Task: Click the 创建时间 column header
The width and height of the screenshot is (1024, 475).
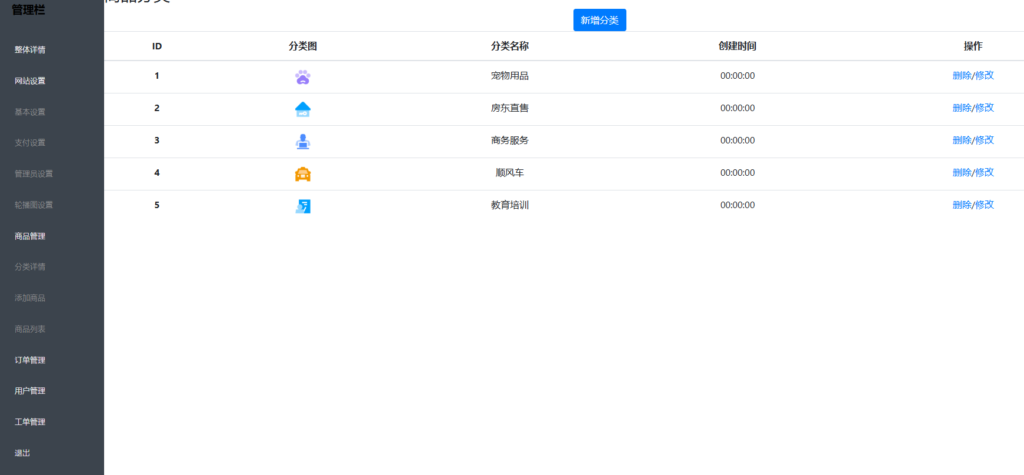Action: (737, 46)
